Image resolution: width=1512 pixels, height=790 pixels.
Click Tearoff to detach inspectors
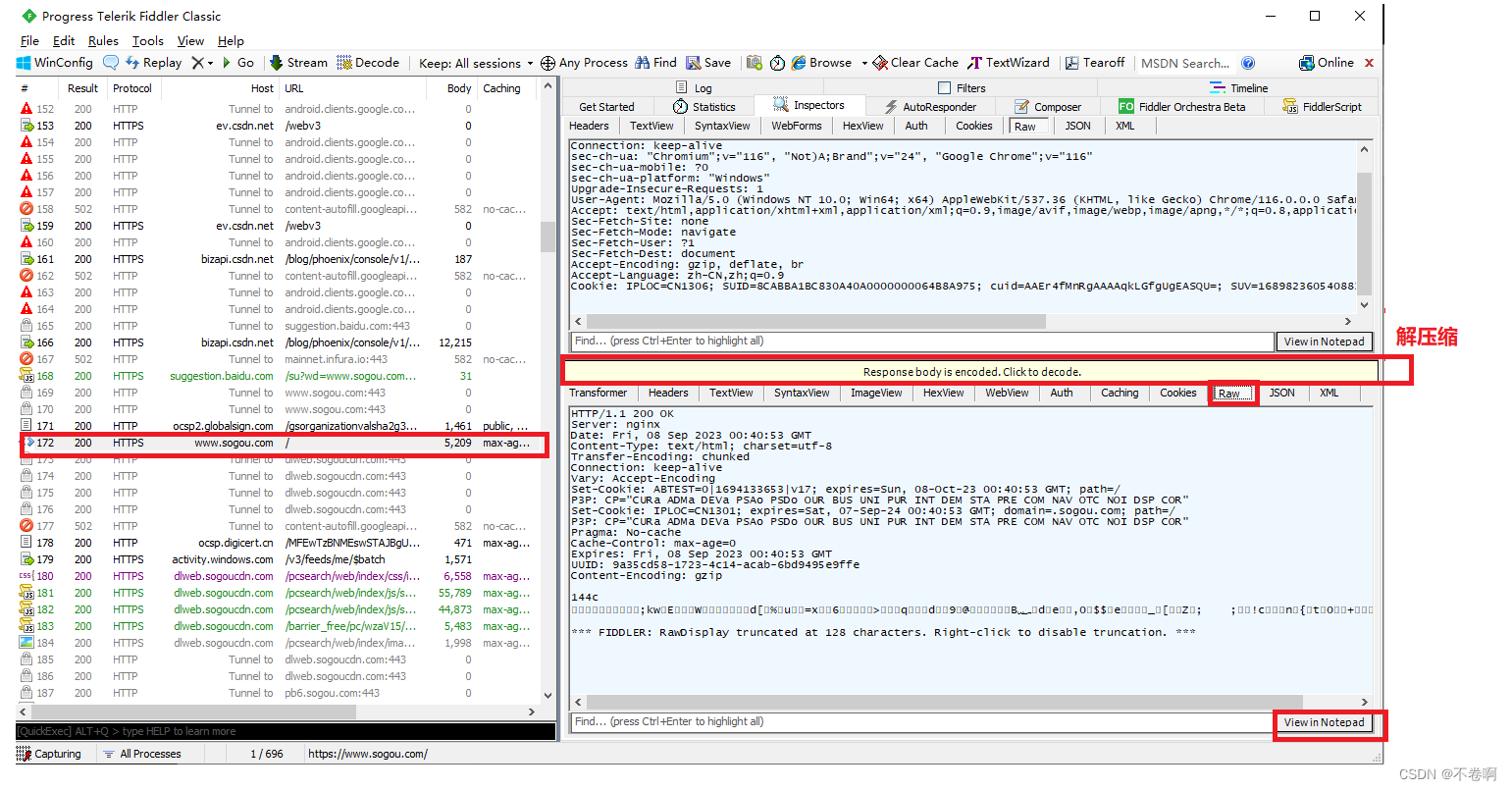1096,63
